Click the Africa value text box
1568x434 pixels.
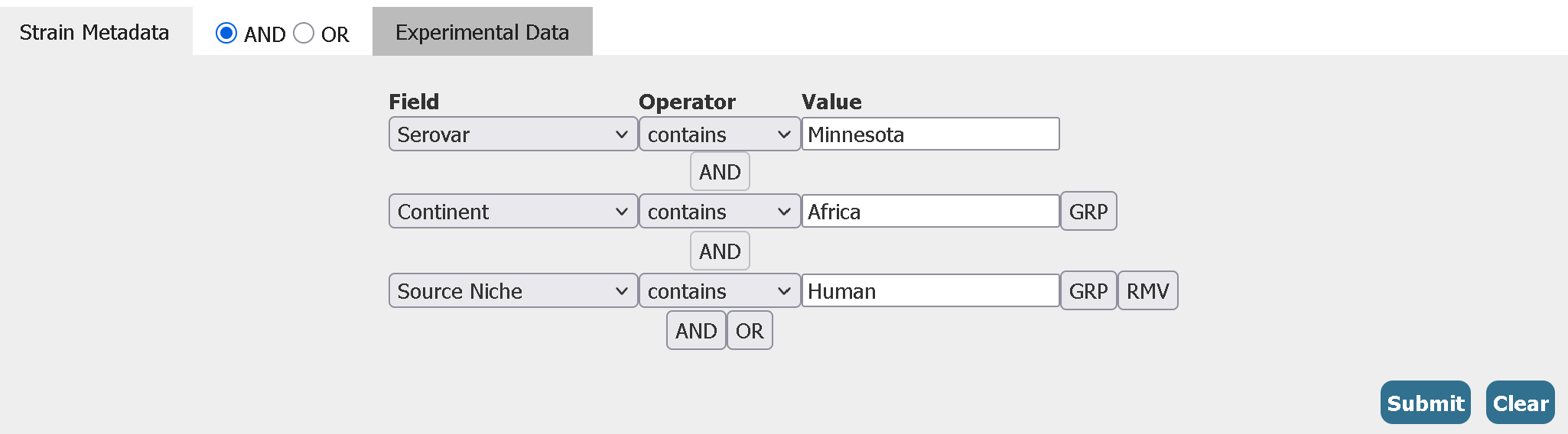click(x=930, y=212)
